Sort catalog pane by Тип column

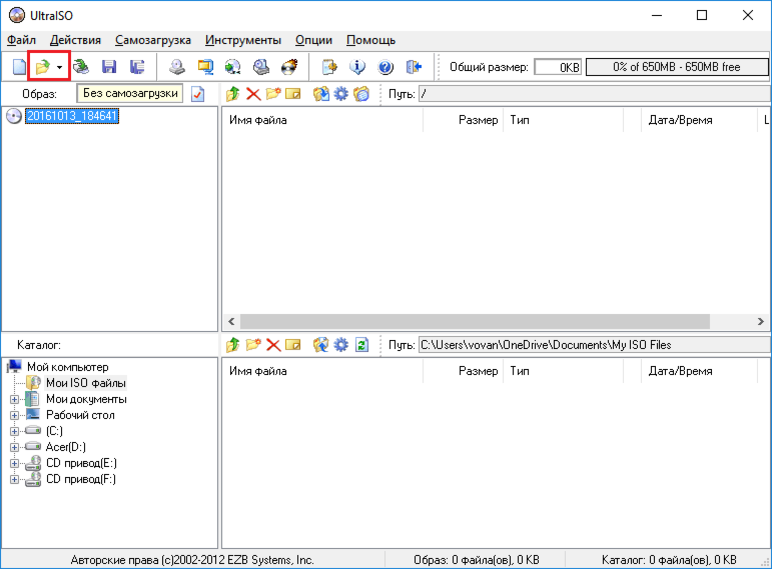pyautogui.click(x=563, y=371)
